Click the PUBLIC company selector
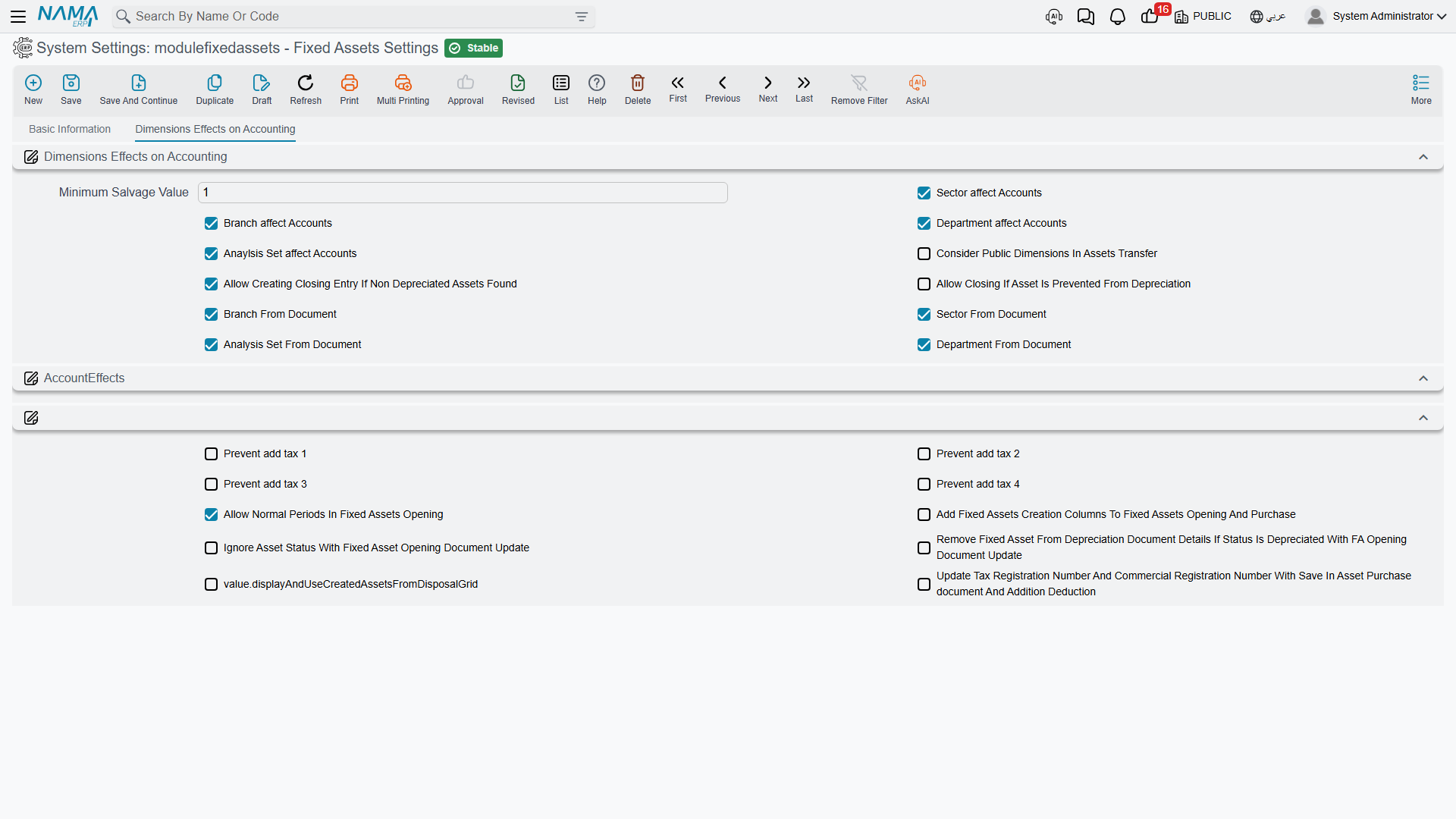 1203,17
